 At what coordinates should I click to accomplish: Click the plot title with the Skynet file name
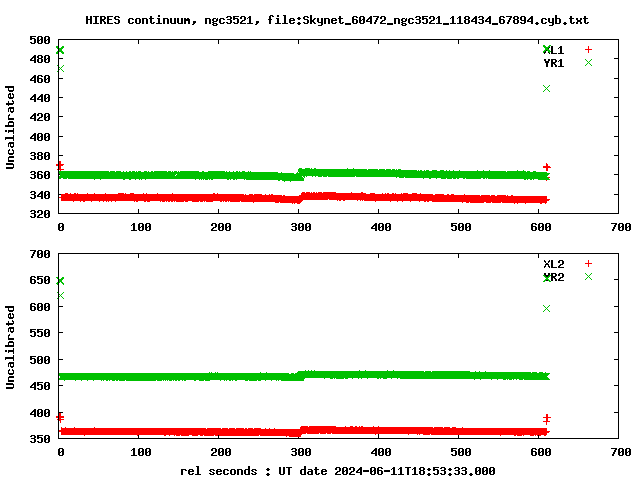(337, 20)
